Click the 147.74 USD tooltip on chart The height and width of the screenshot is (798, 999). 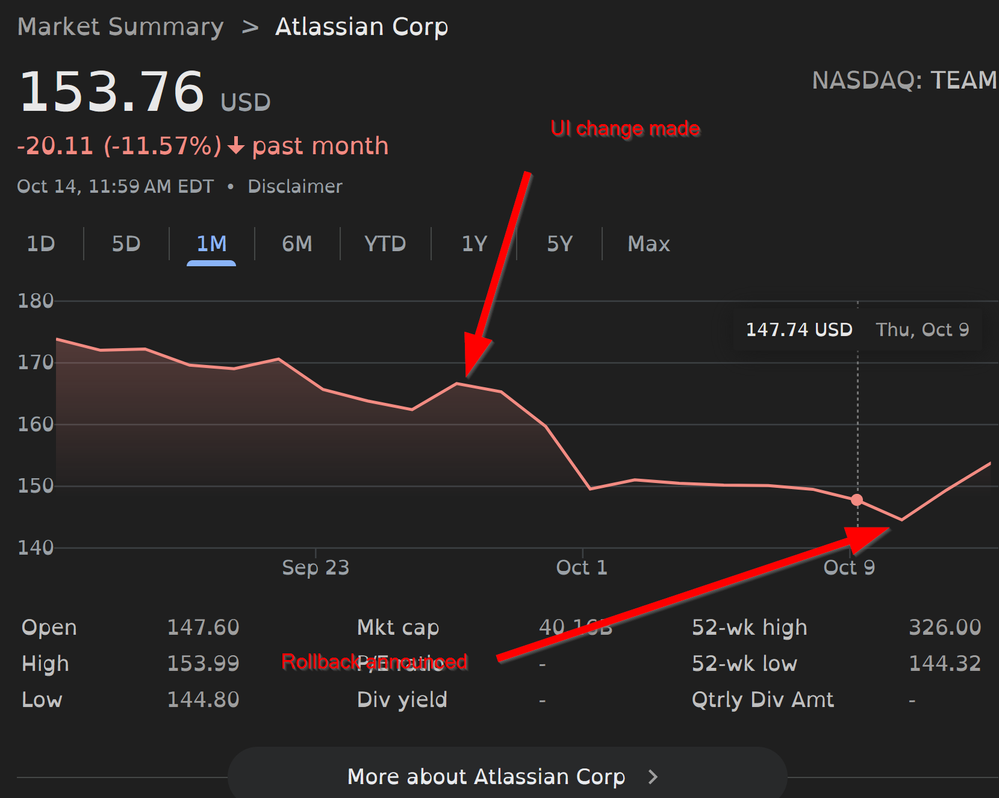(798, 329)
